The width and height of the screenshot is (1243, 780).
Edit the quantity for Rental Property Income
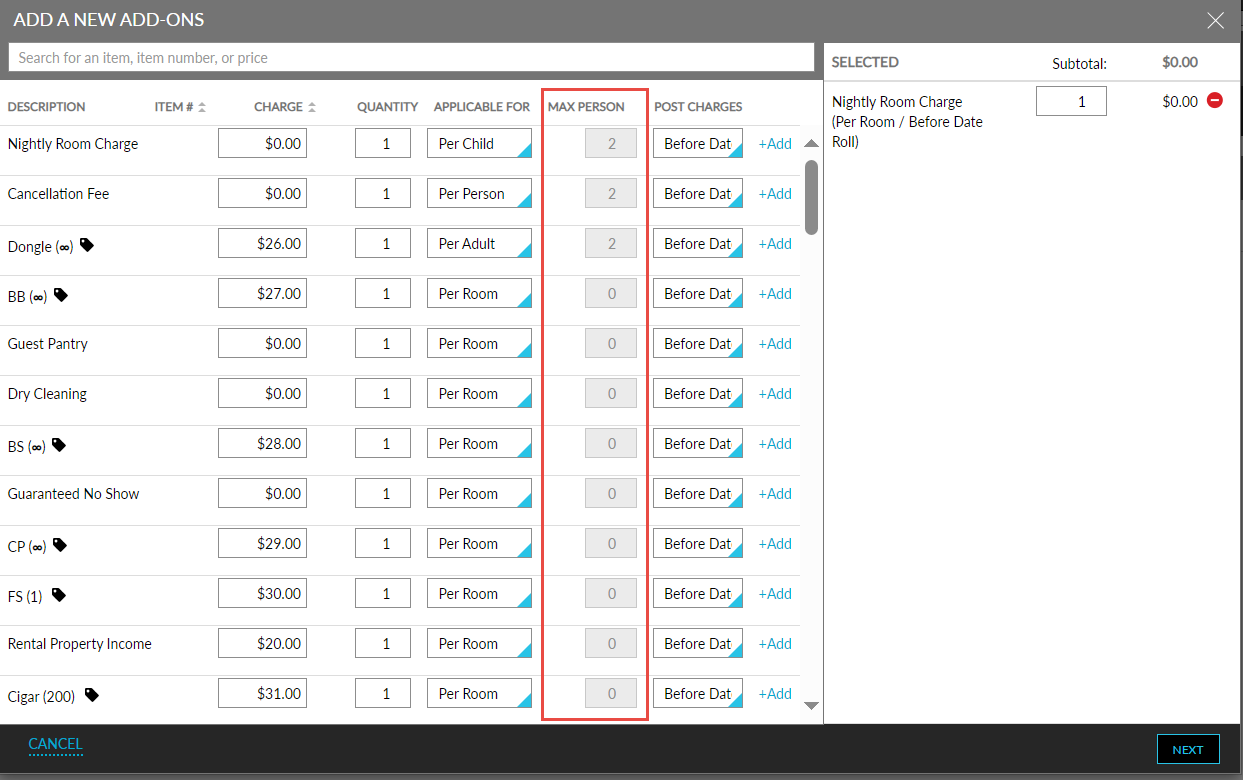point(383,643)
